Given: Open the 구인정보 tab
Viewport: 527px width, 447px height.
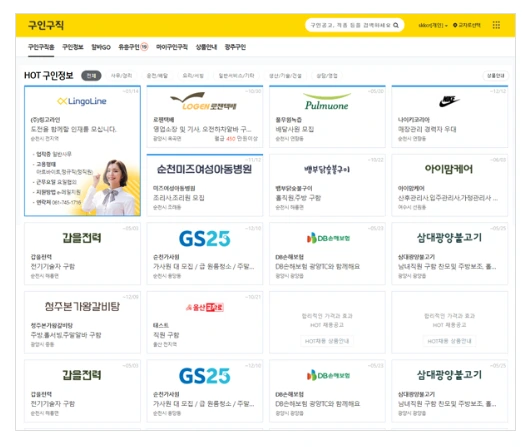Looking at the screenshot, I should [73, 47].
